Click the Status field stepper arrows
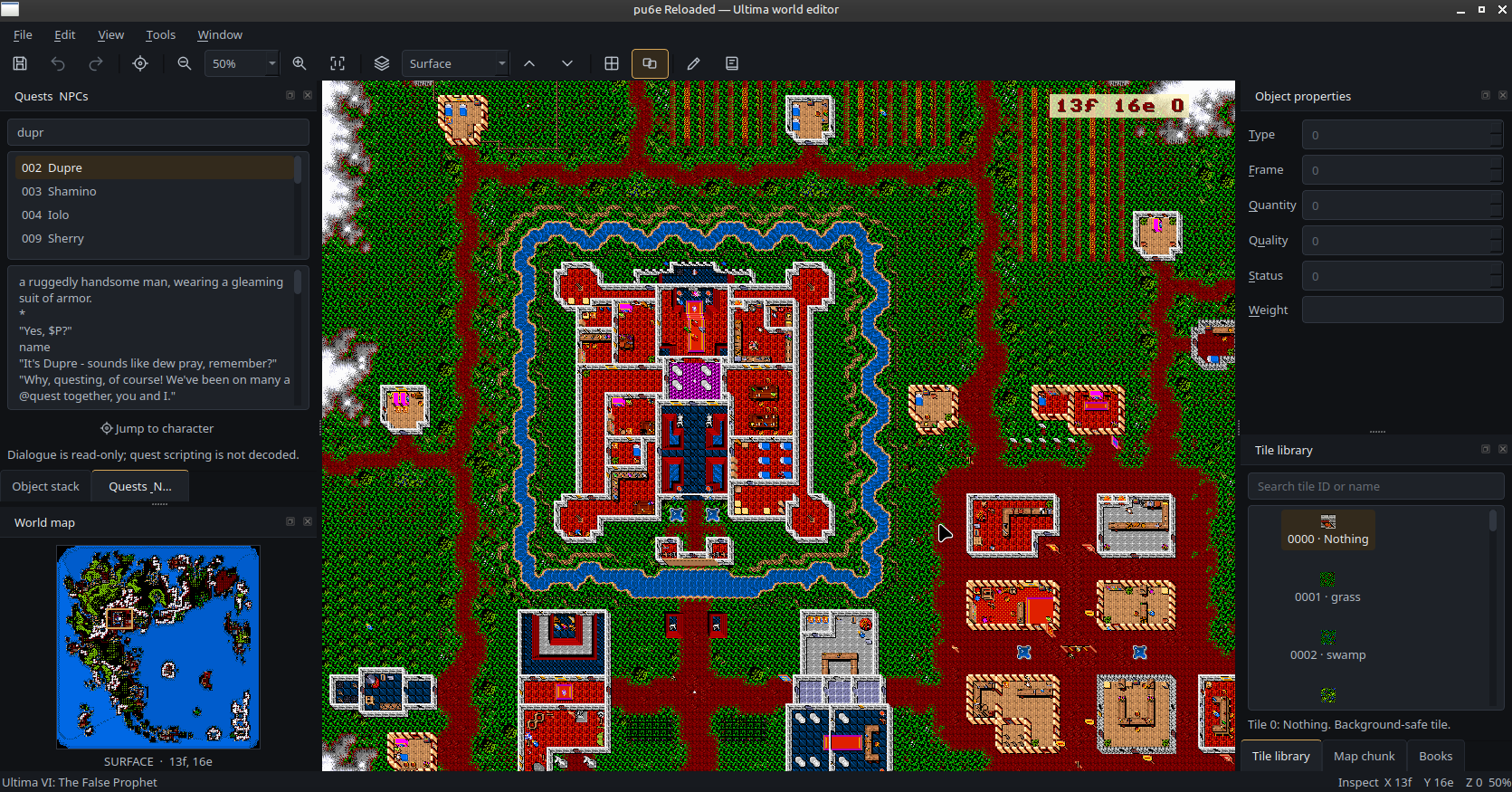This screenshot has width=1512, height=792. (1497, 276)
